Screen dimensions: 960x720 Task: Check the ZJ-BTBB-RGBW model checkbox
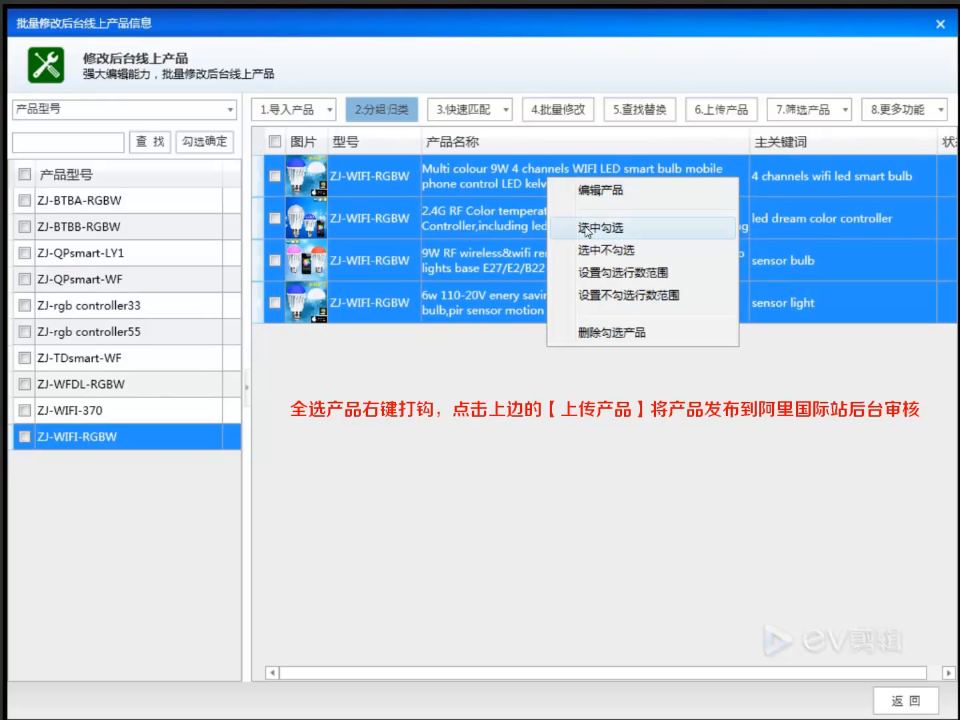pyautogui.click(x=24, y=227)
